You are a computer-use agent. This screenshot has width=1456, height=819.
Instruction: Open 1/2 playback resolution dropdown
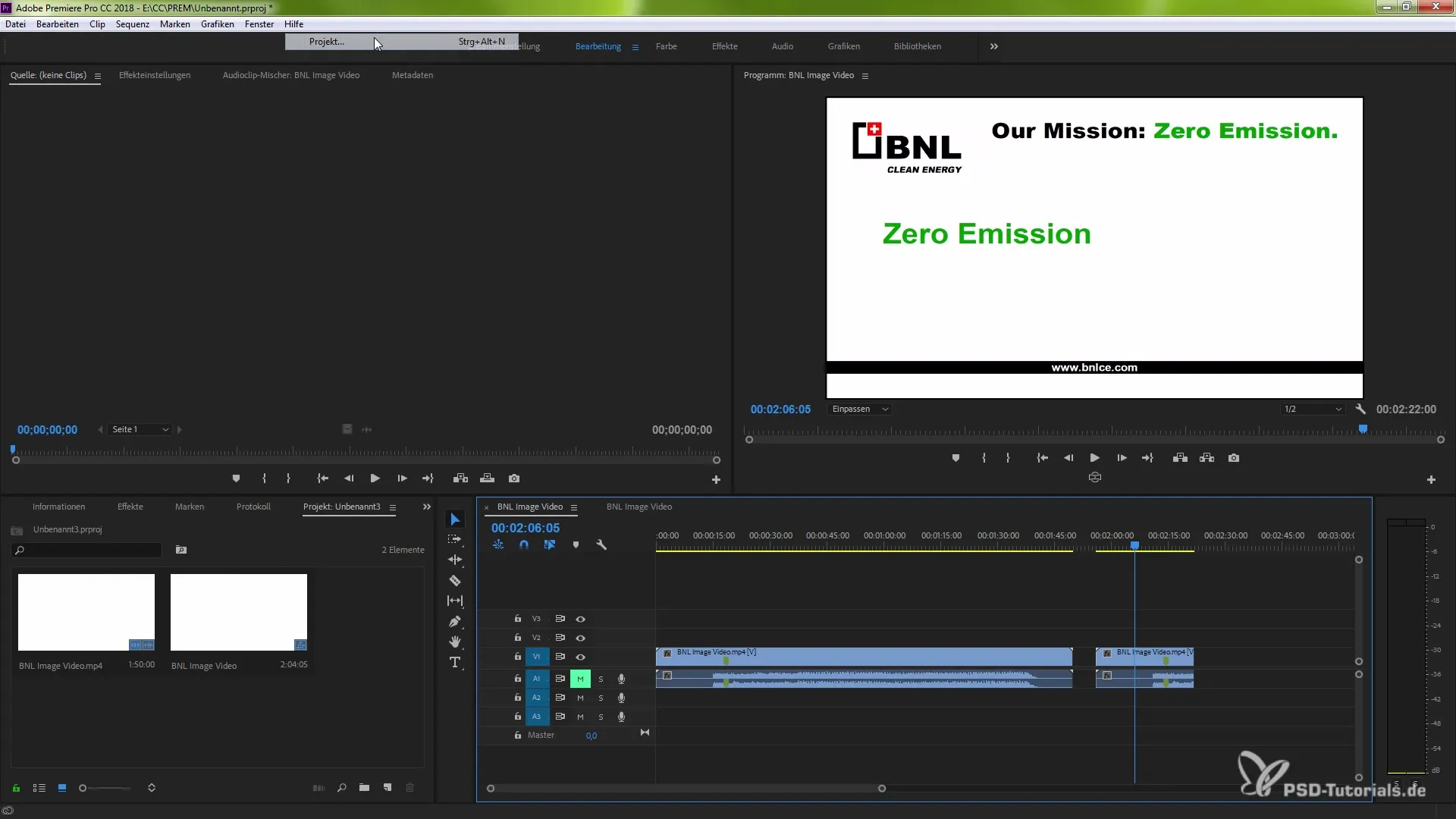point(1313,409)
